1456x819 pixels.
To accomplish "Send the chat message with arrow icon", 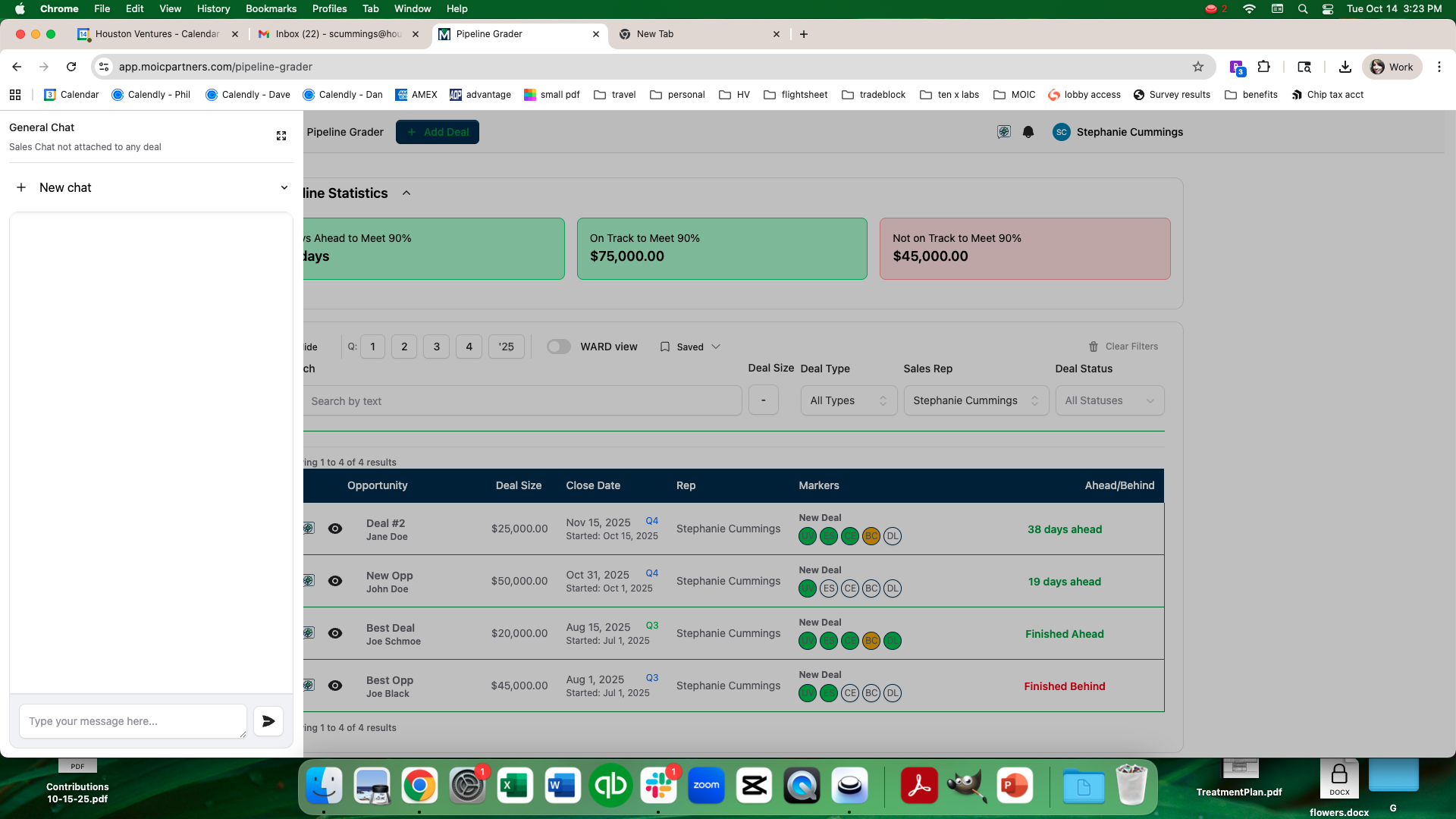I will (268, 721).
